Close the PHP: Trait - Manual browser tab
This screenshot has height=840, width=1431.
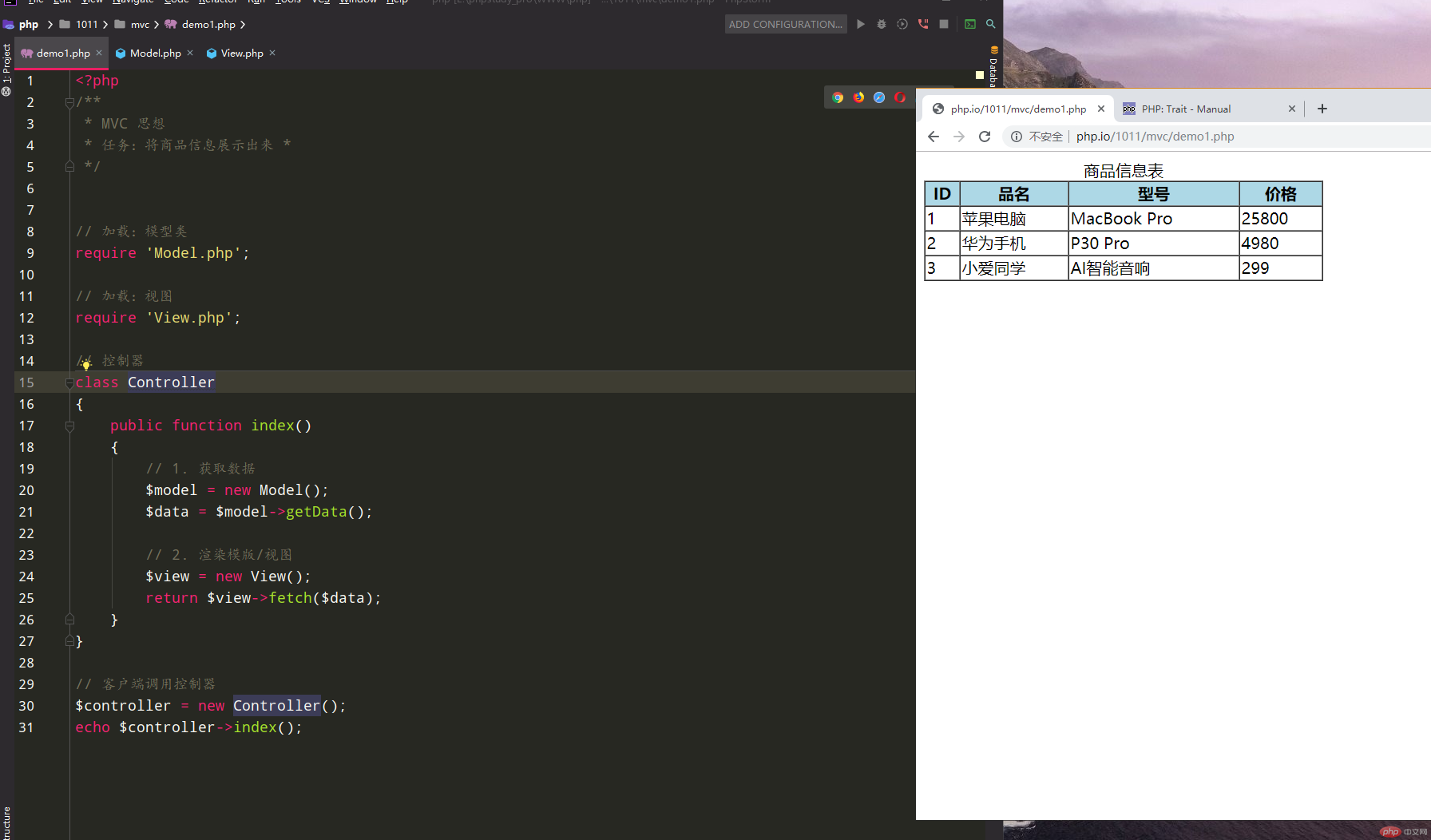pos(1292,109)
